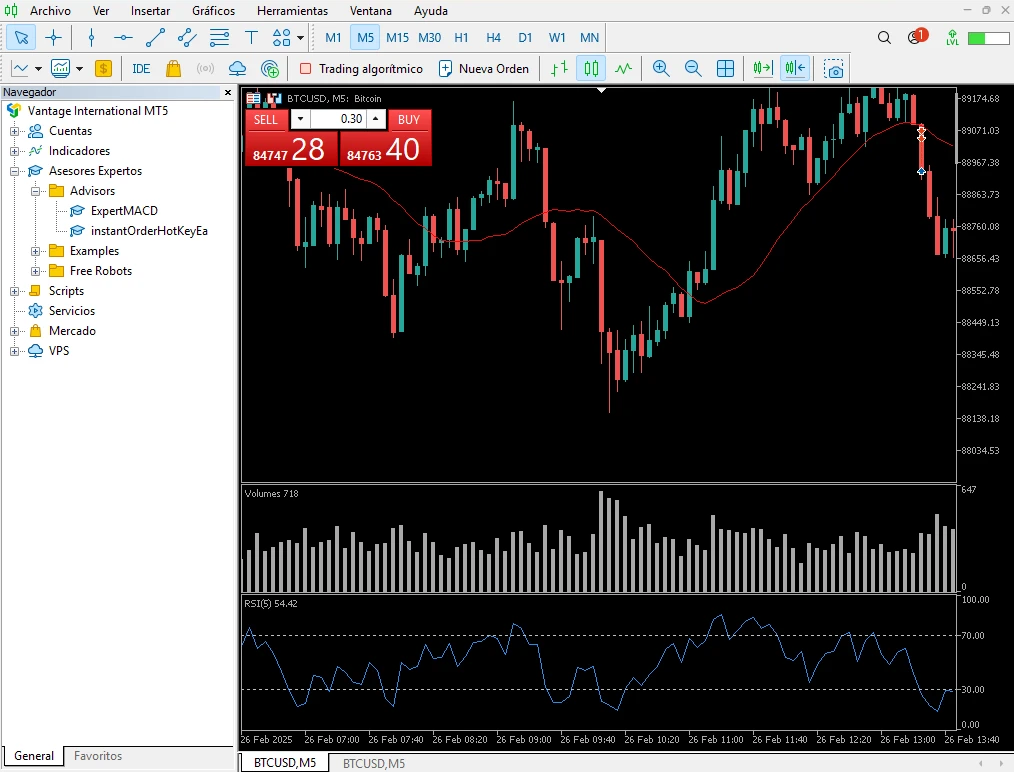Image resolution: width=1014 pixels, height=772 pixels.
Task: Switch to the Favoritos tab
Action: point(97,756)
